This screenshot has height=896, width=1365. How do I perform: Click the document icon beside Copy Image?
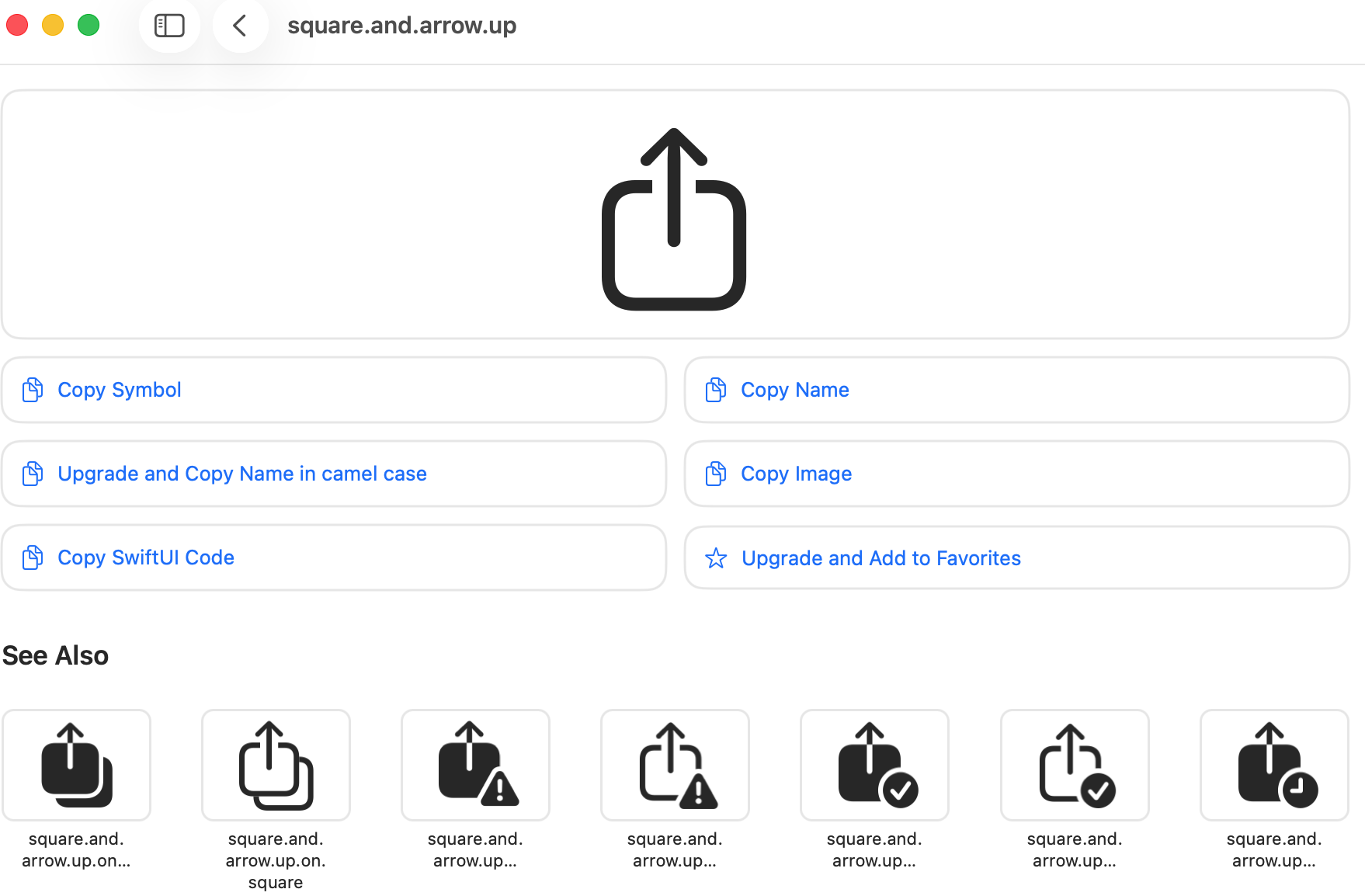[716, 474]
